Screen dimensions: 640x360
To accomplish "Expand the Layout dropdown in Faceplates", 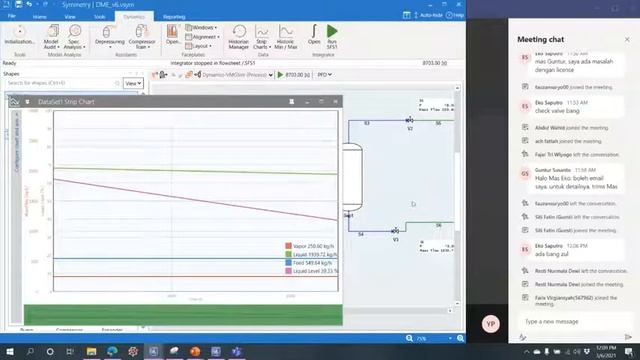I will coord(199,47).
